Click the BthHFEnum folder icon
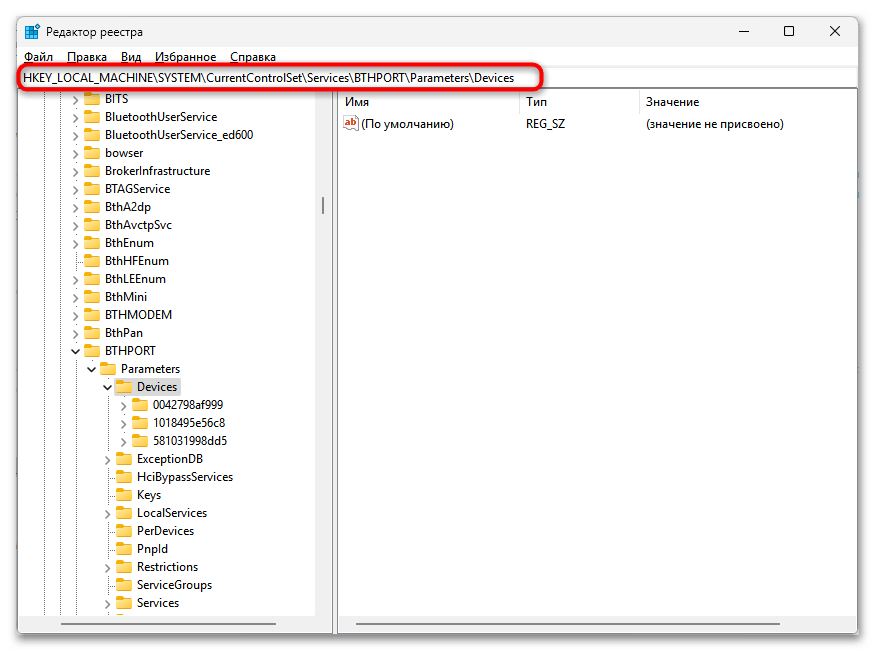This screenshot has width=875, height=651. coord(92,261)
